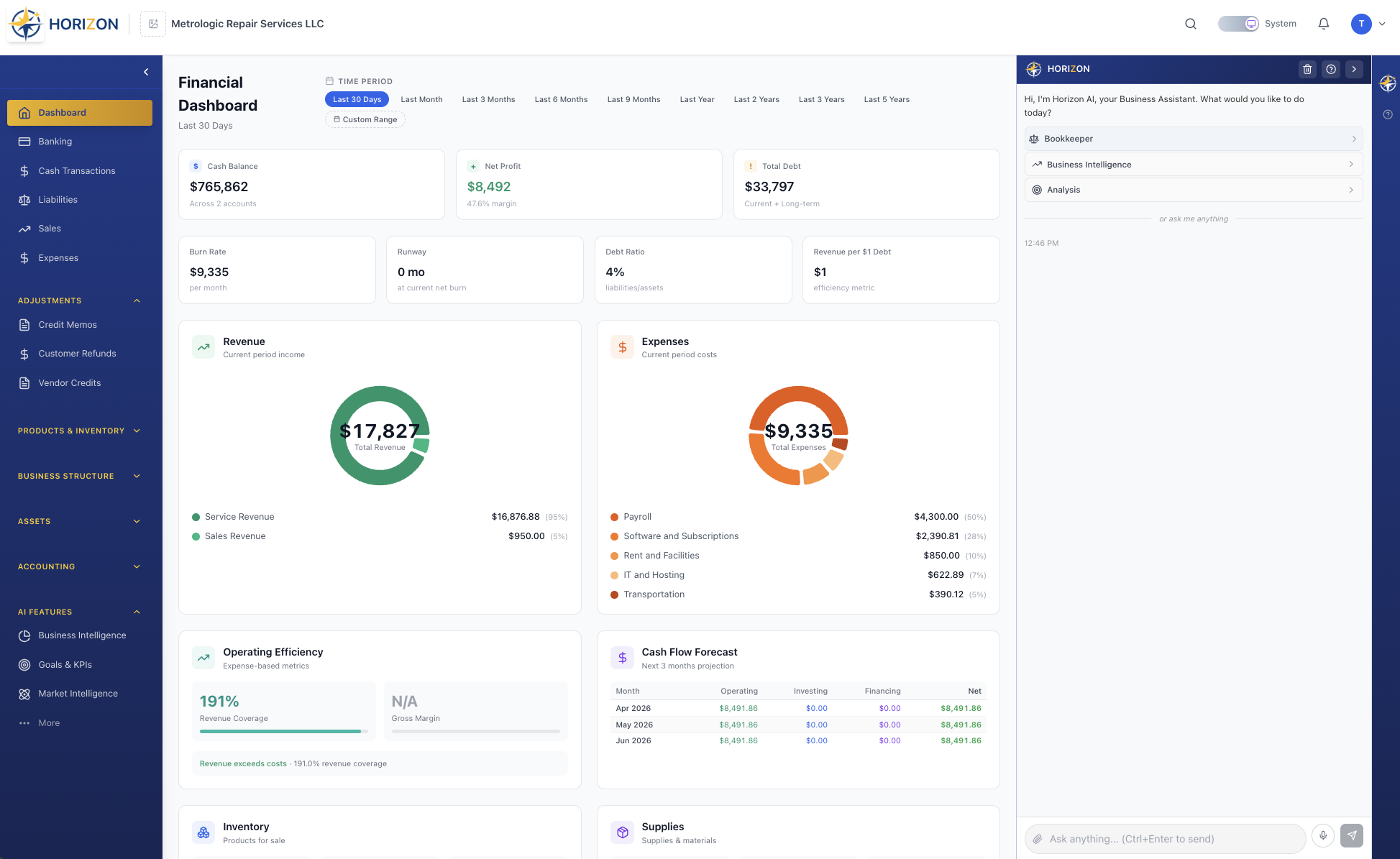
Task: Open the Liabilities page
Action: tap(58, 199)
